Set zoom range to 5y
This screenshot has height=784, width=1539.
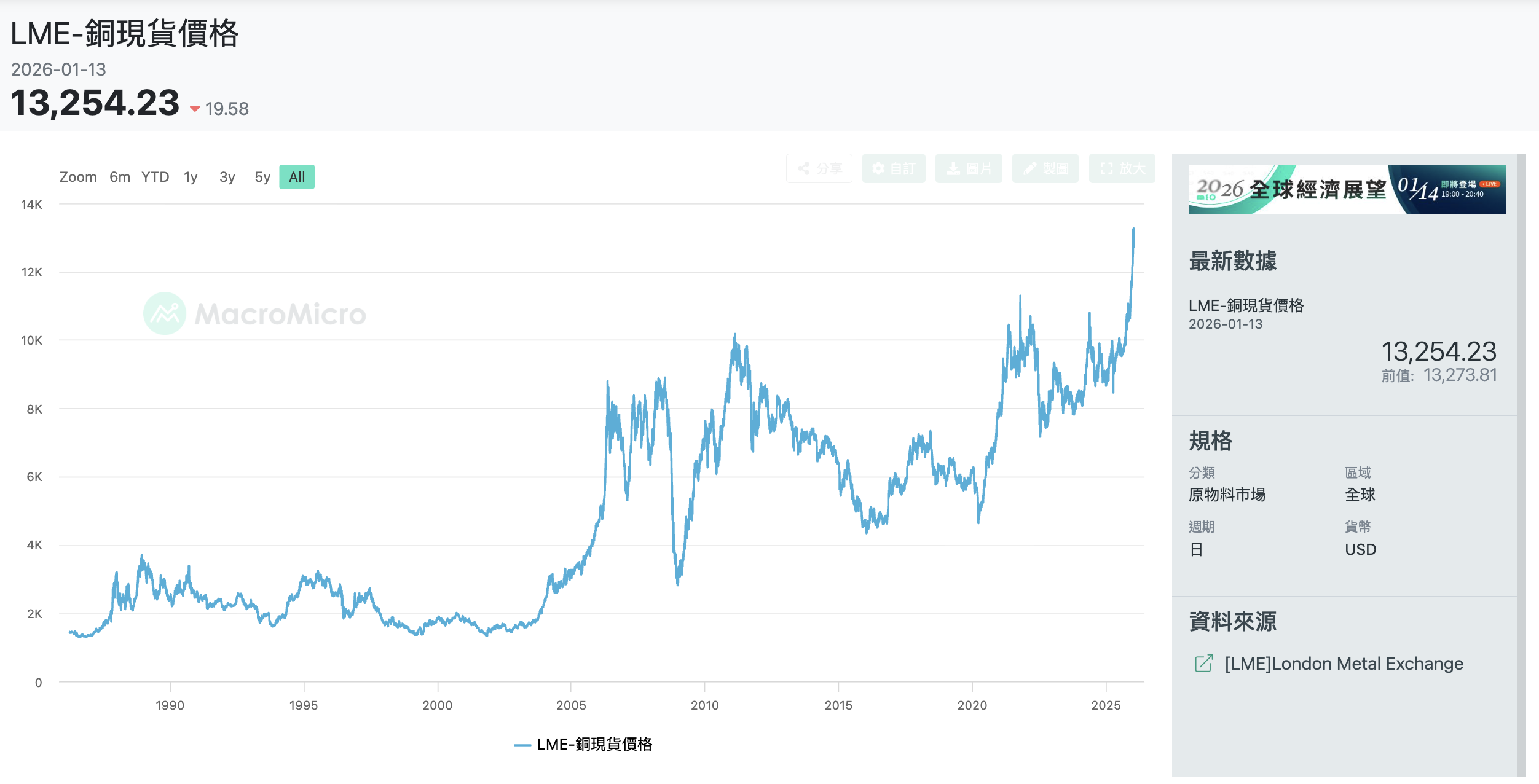pyautogui.click(x=262, y=177)
